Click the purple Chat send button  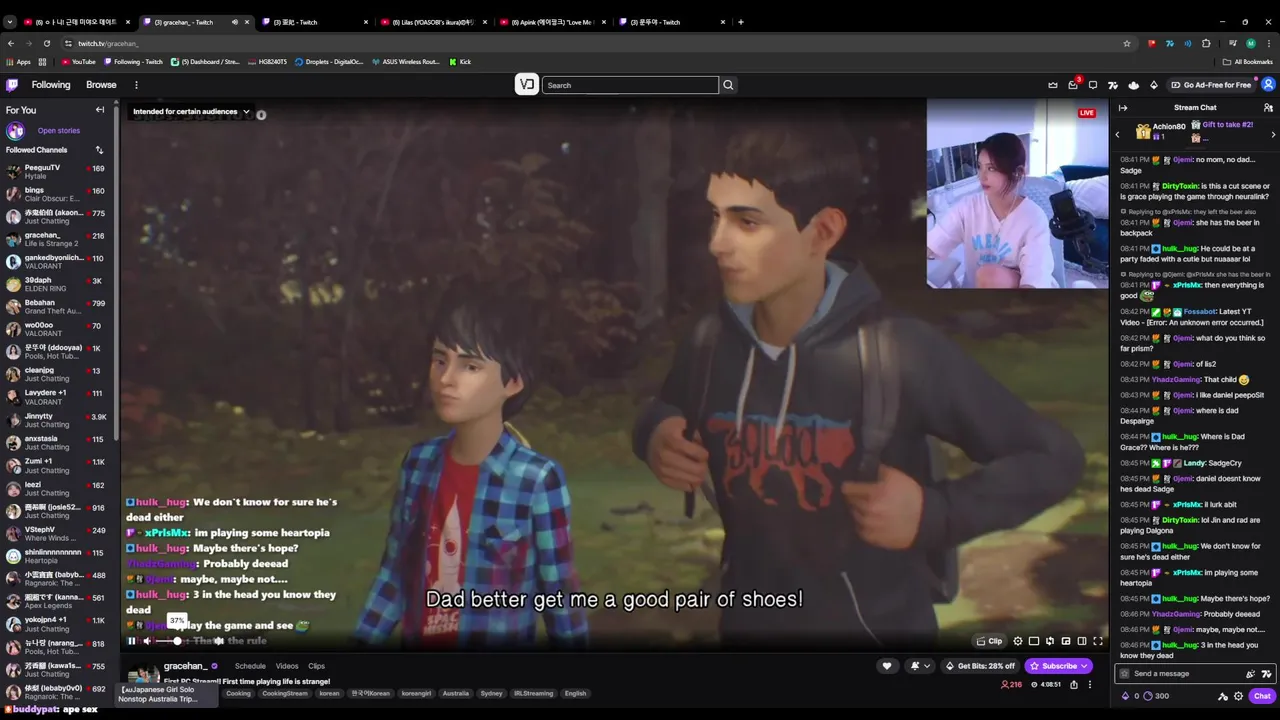(x=1262, y=696)
